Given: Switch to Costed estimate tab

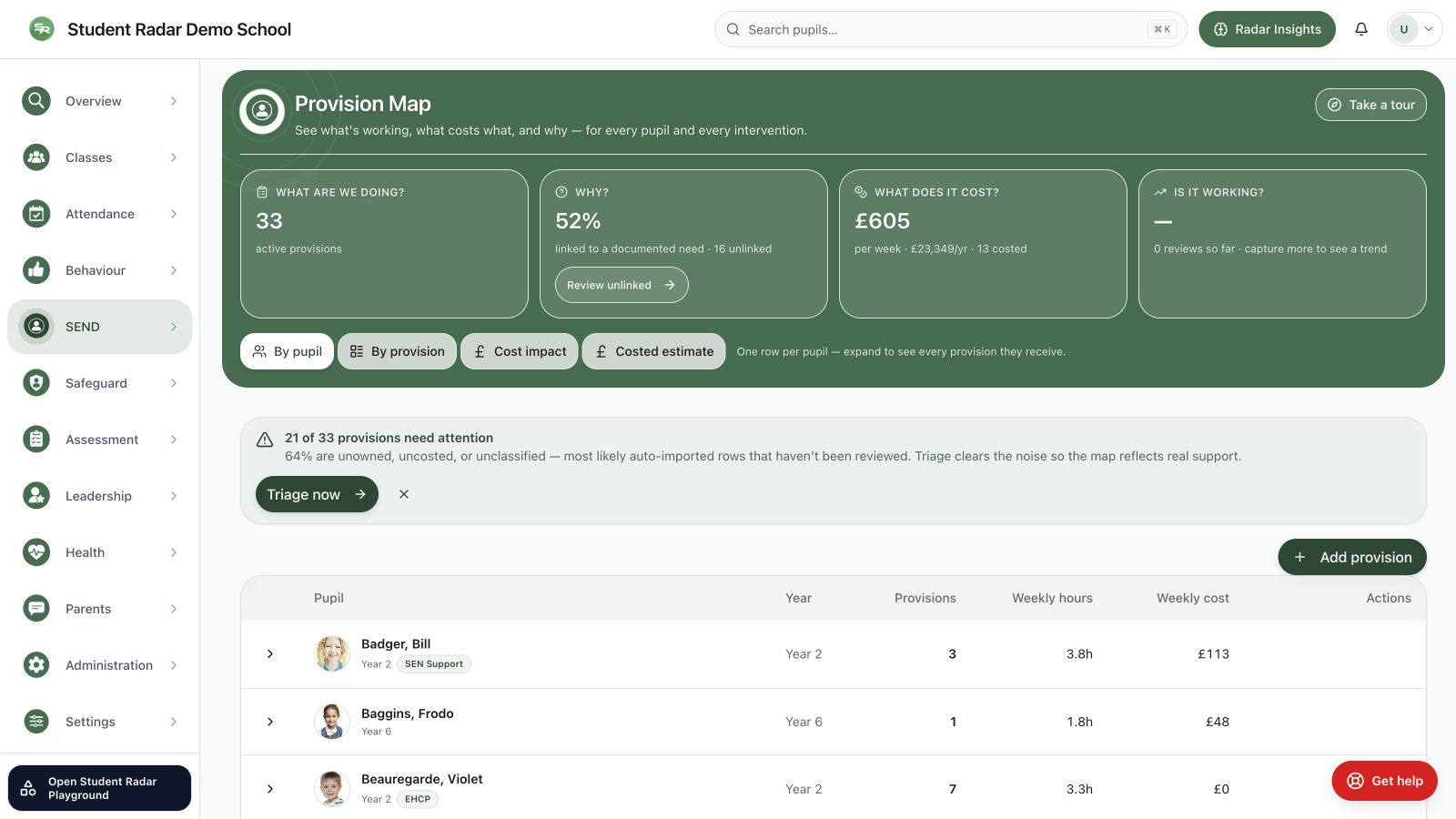Looking at the screenshot, I should (654, 351).
